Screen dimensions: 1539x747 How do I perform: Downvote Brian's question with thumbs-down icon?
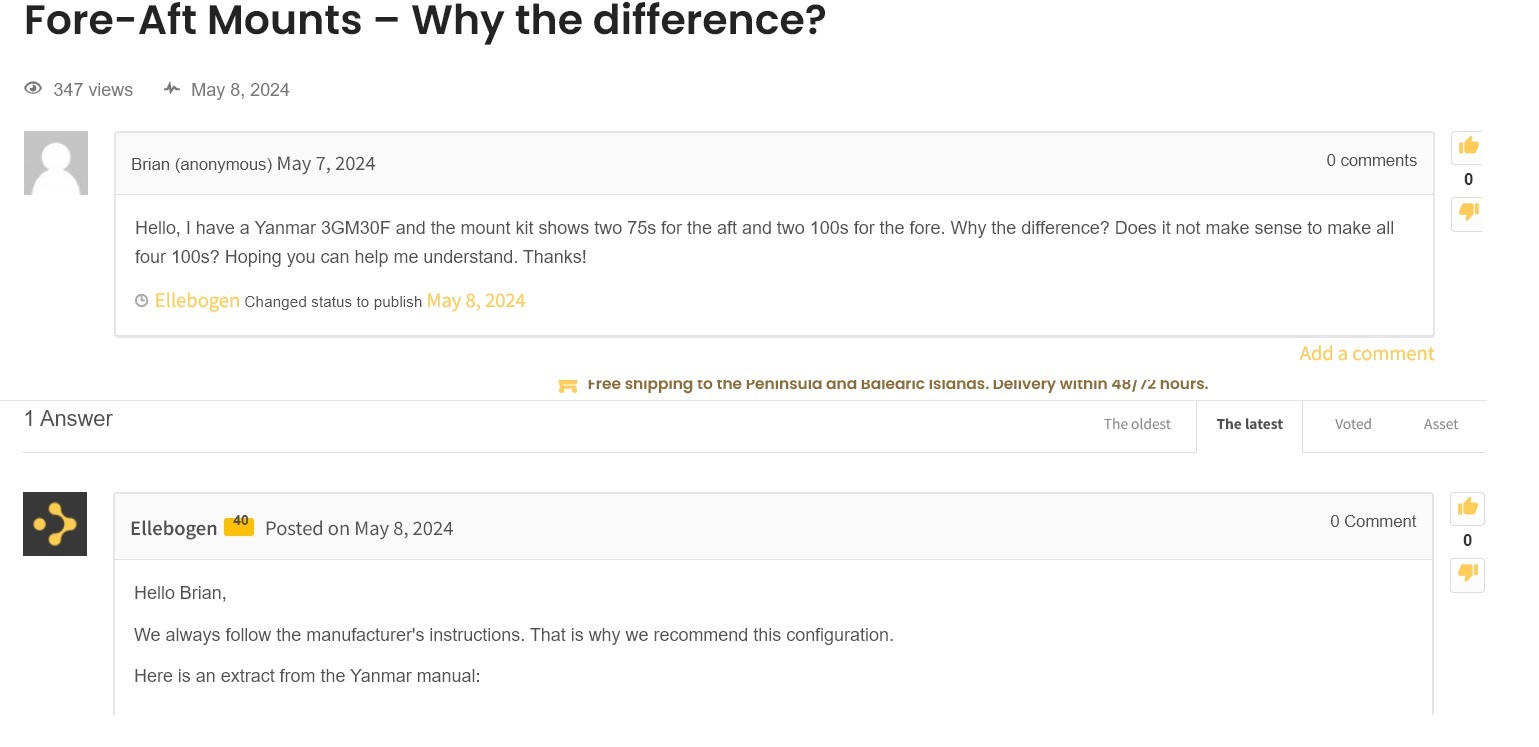pos(1467,212)
